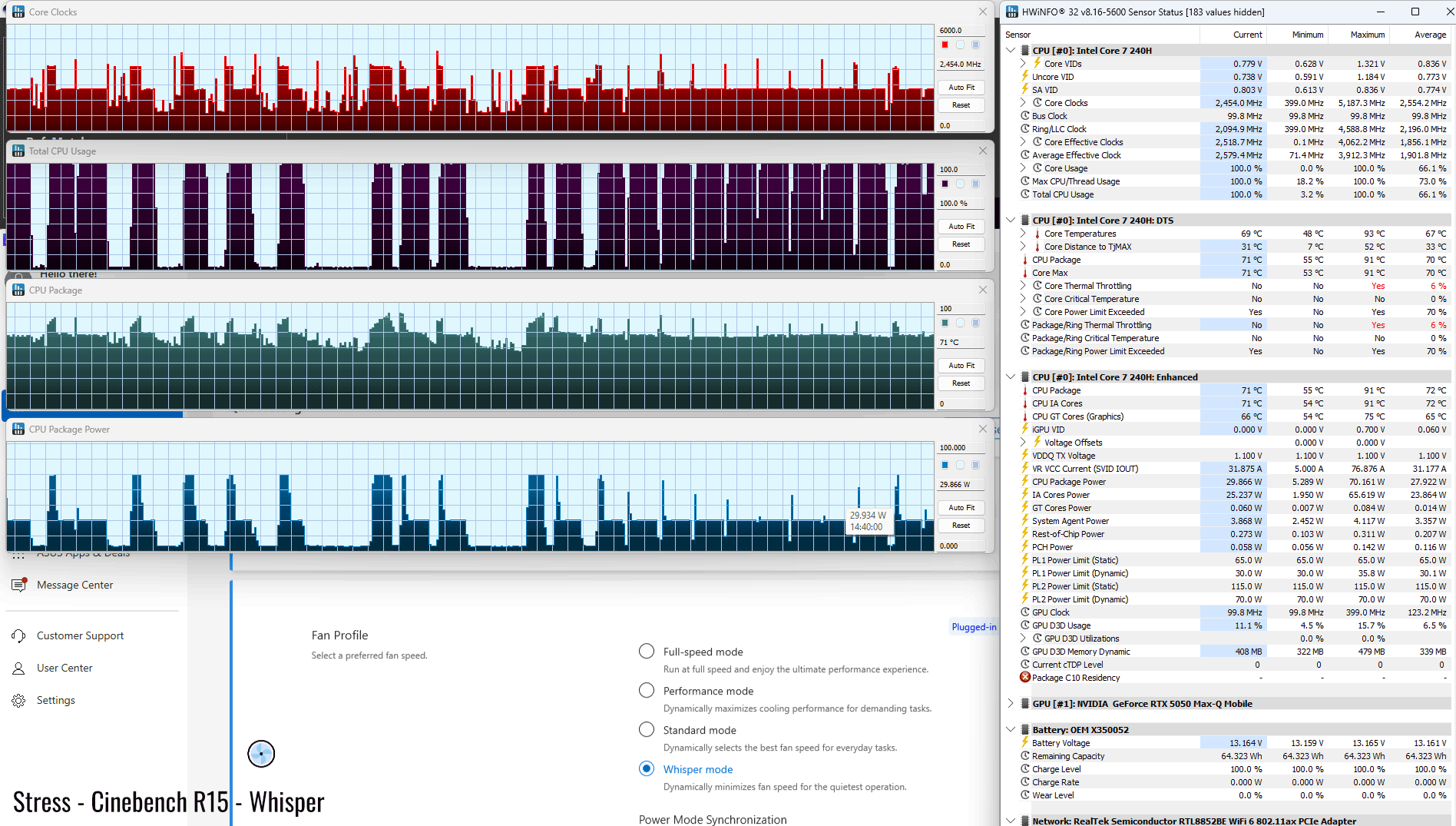Viewport: 1456px width, 826px height.
Task: Open Settings in sidebar
Action: coord(56,701)
